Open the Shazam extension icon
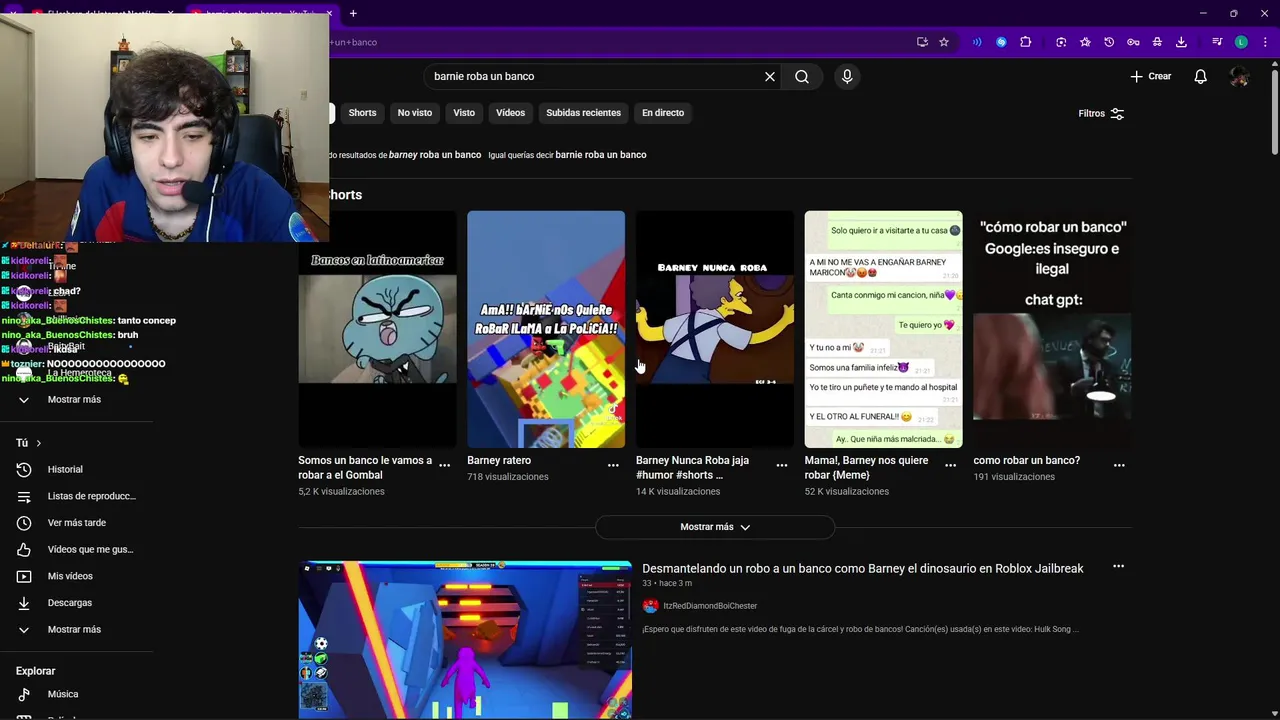1280x720 pixels. point(1001,42)
